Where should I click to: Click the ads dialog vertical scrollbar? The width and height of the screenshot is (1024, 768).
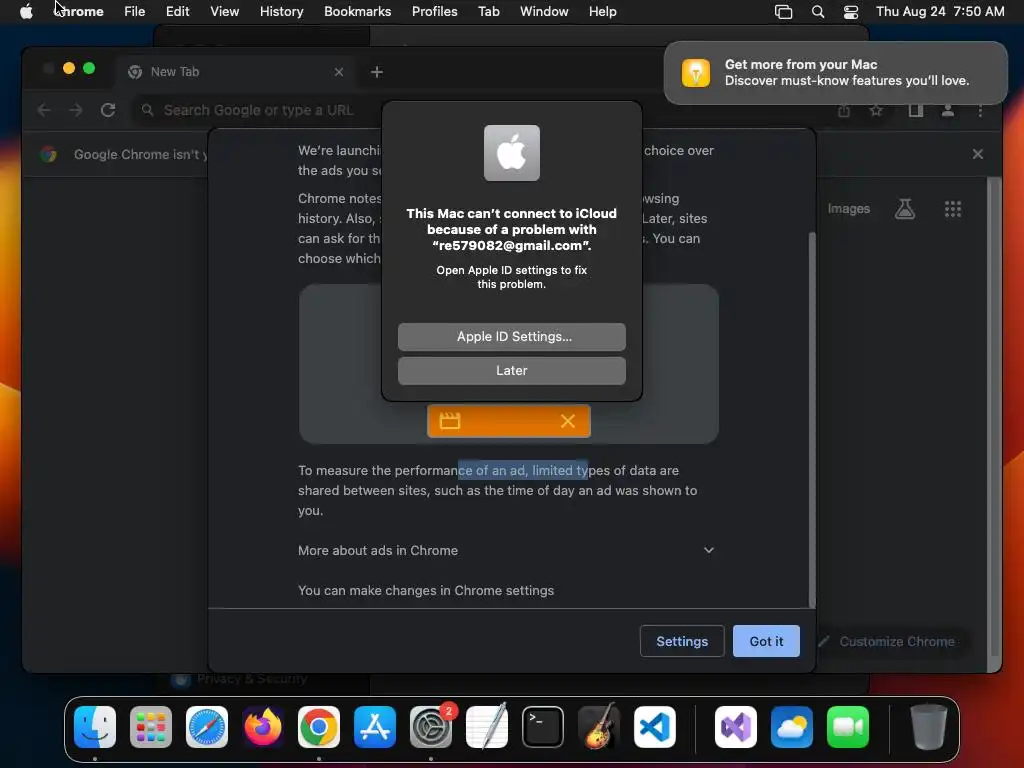pyautogui.click(x=812, y=419)
